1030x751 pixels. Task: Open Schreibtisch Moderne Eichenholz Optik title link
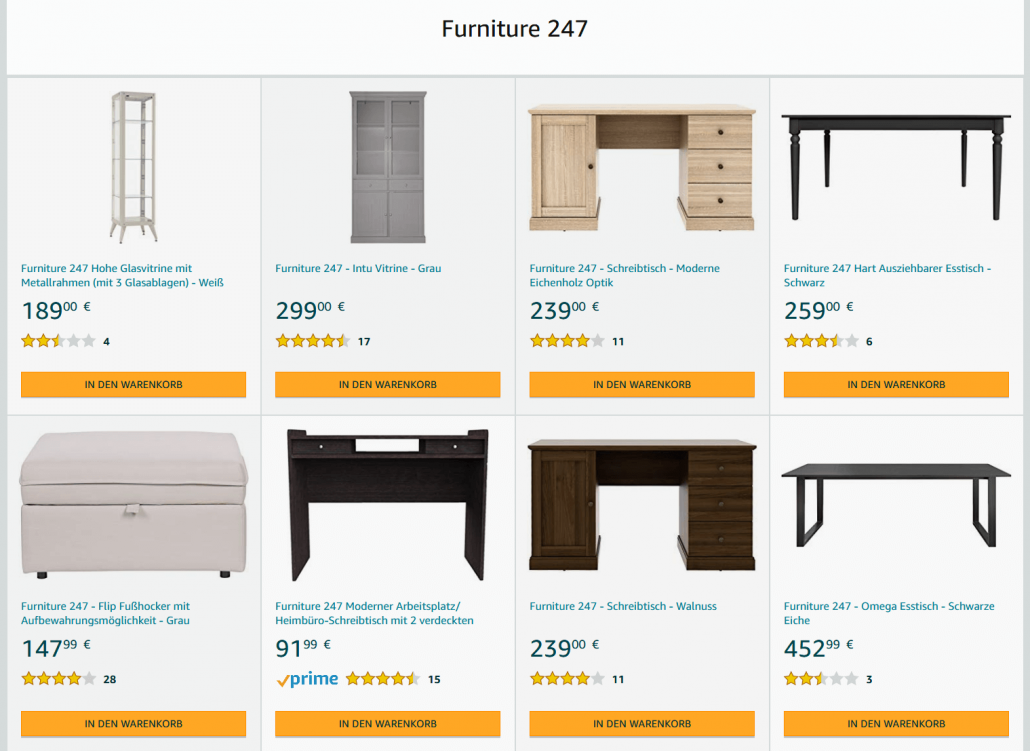click(624, 275)
